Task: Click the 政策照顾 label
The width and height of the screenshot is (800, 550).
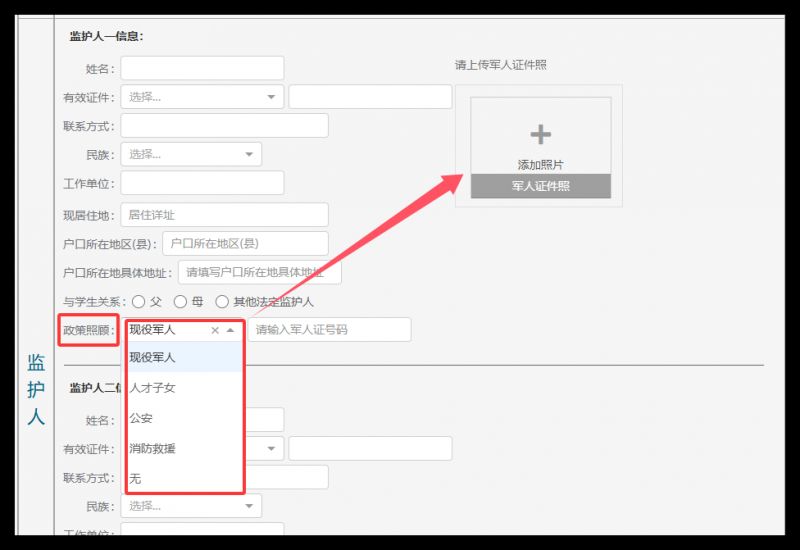Action: [89, 331]
